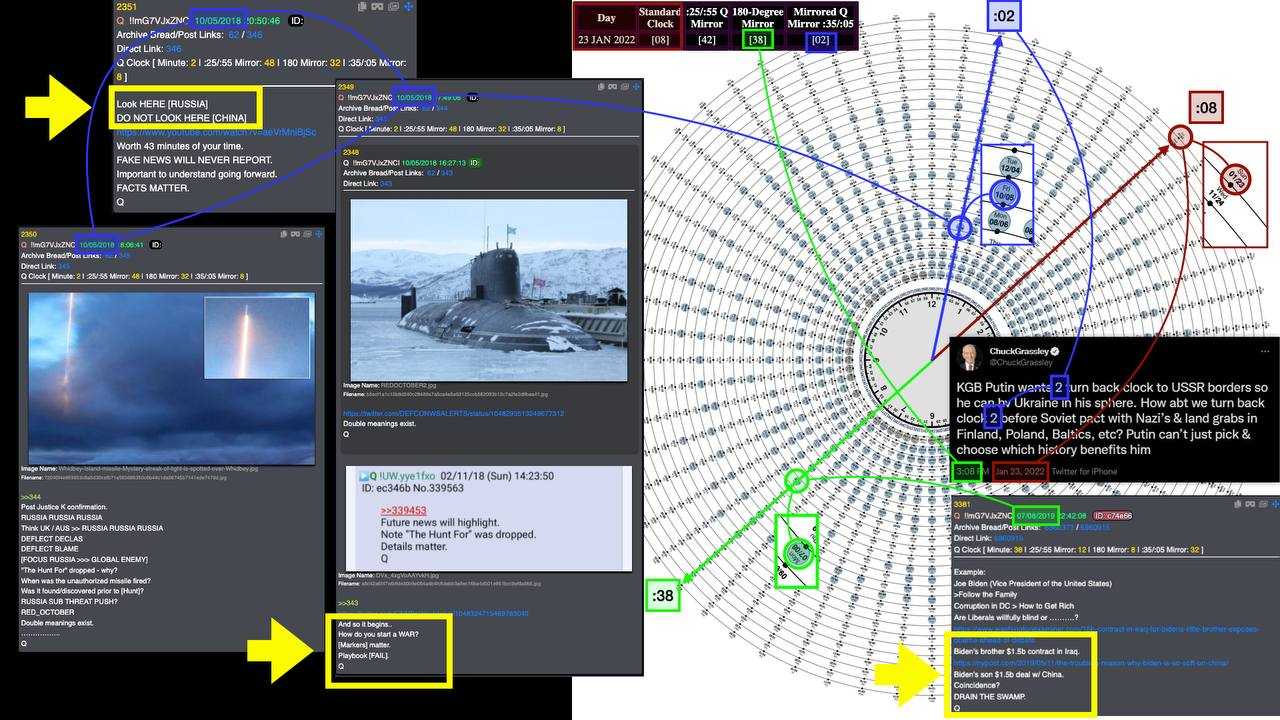Open the DEFCONWSALERTS Twitter link in post 2348
The image size is (1280, 720).
click(453, 413)
